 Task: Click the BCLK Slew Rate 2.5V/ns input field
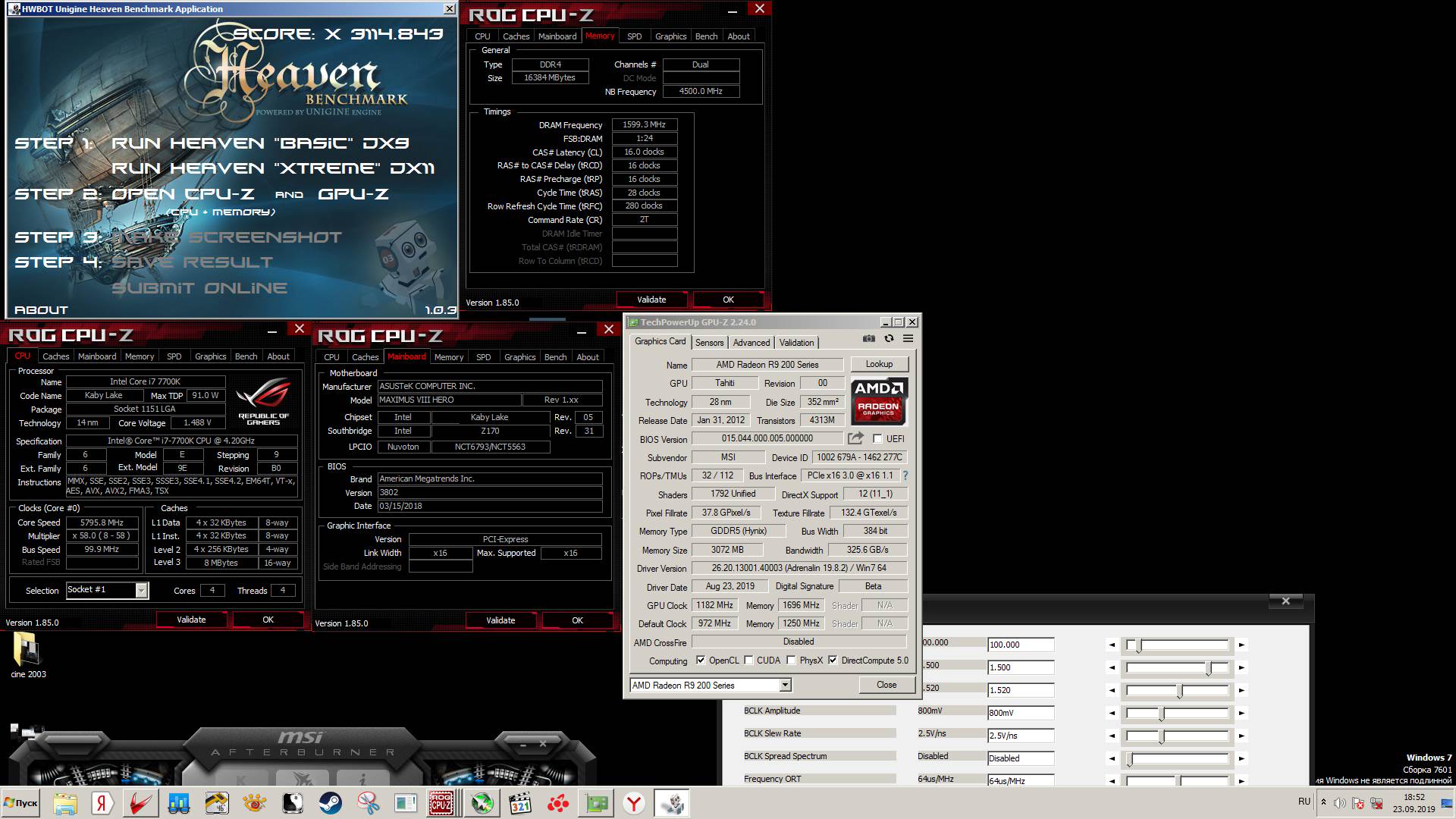[x=1021, y=736]
